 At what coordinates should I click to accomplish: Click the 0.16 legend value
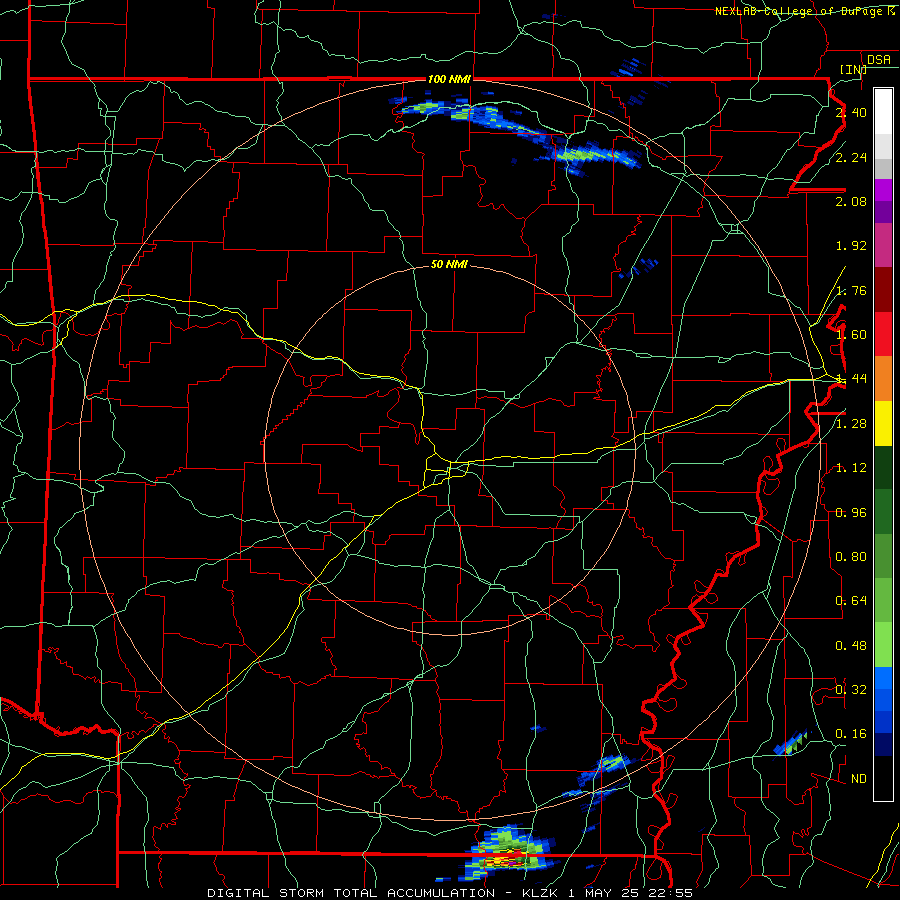[851, 734]
